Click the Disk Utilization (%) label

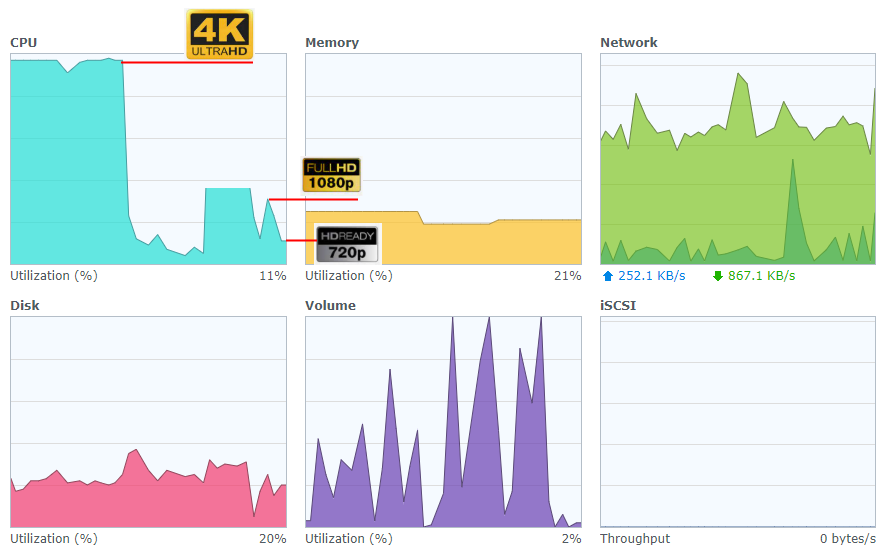(54, 539)
